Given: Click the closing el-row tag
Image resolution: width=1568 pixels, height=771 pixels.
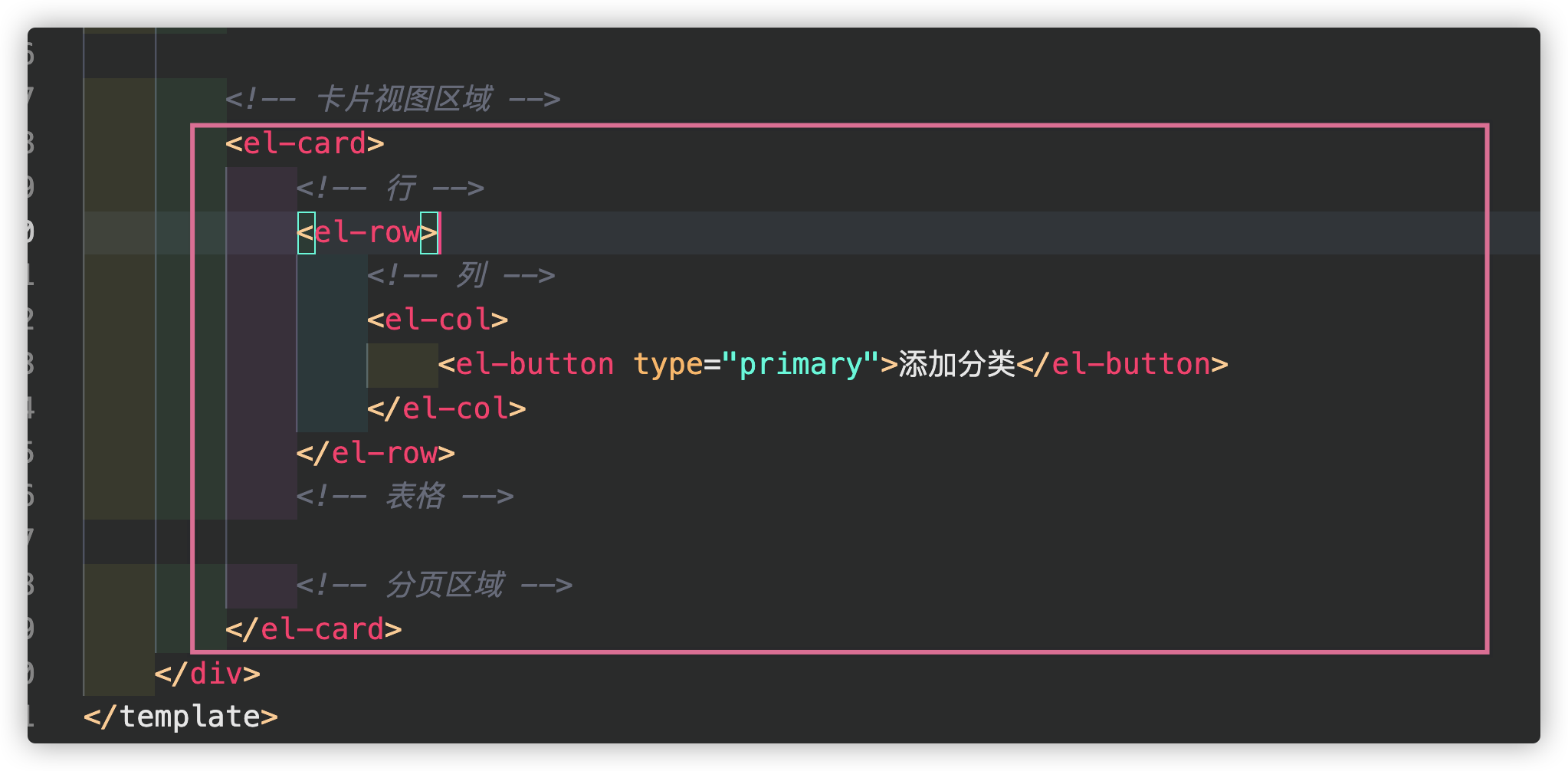Looking at the screenshot, I should coord(376,453).
